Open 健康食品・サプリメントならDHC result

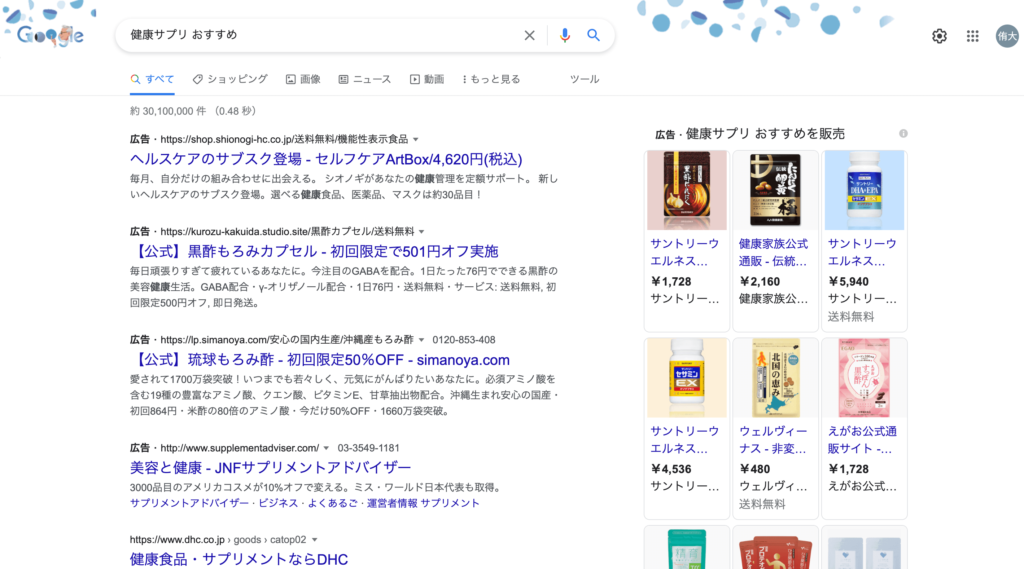239,559
